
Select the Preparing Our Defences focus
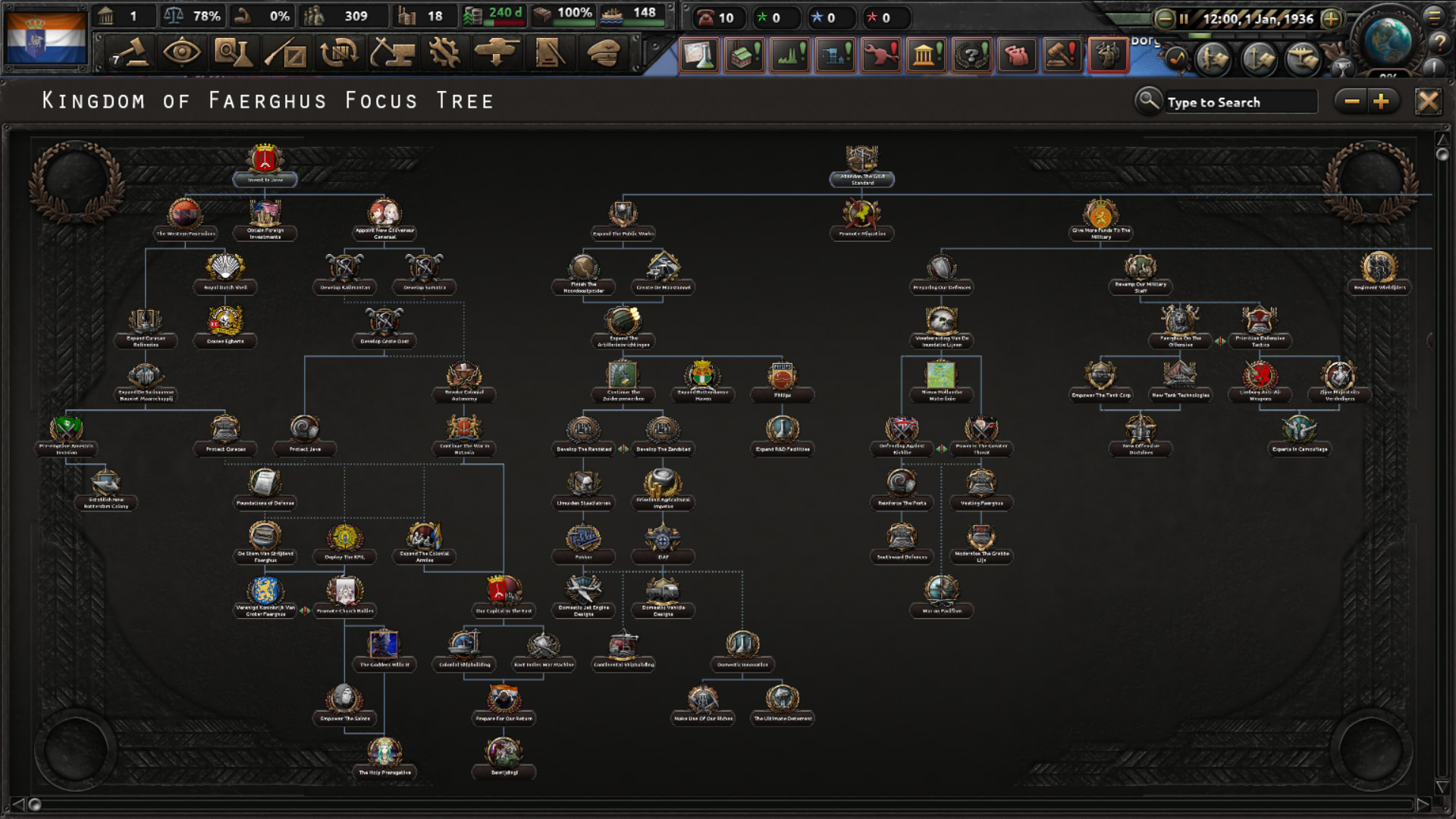(941, 273)
